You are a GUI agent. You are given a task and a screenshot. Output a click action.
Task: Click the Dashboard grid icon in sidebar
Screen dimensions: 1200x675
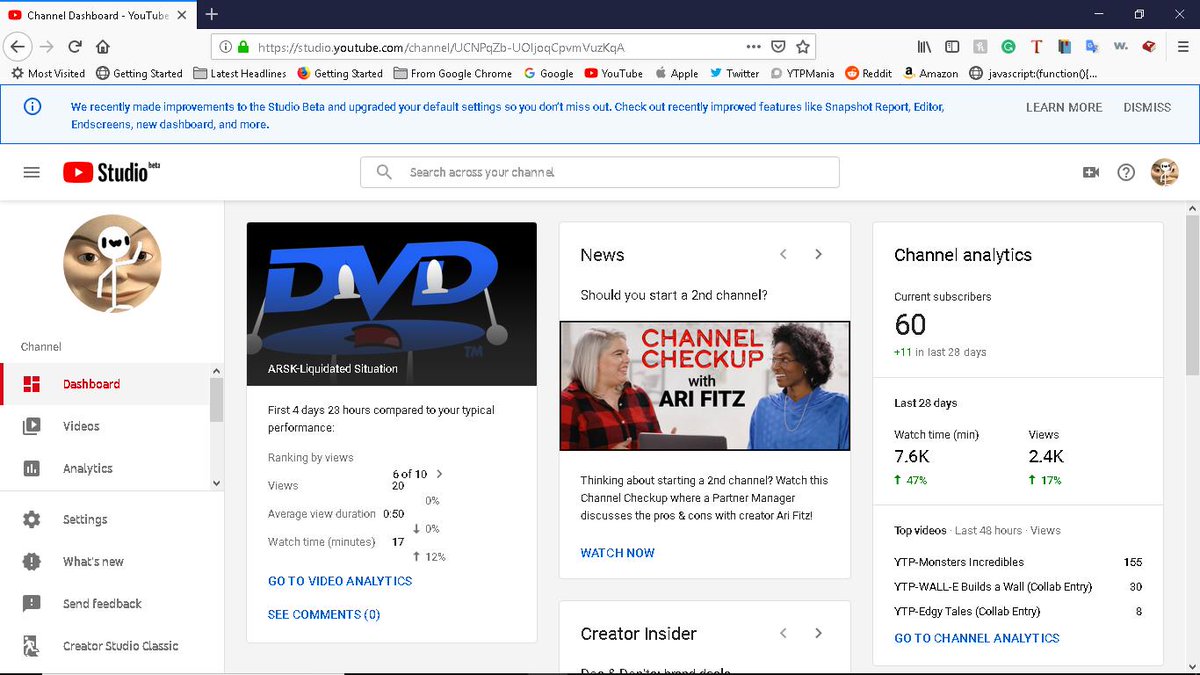click(x=32, y=384)
